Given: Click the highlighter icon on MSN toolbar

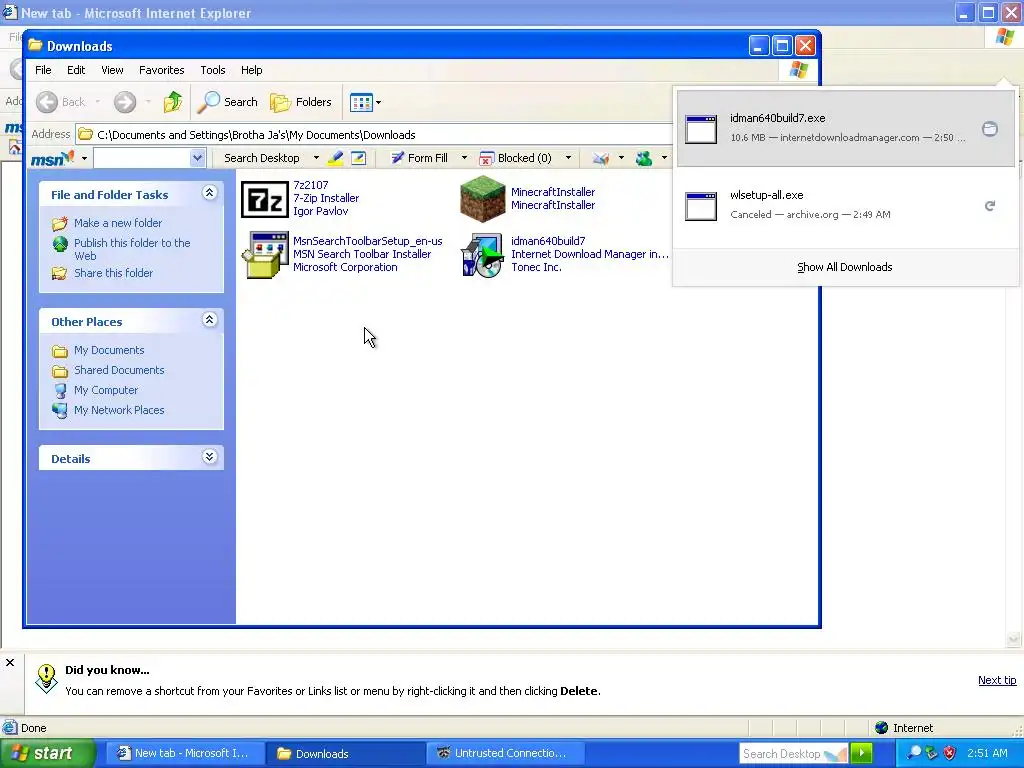Looking at the screenshot, I should 336,157.
